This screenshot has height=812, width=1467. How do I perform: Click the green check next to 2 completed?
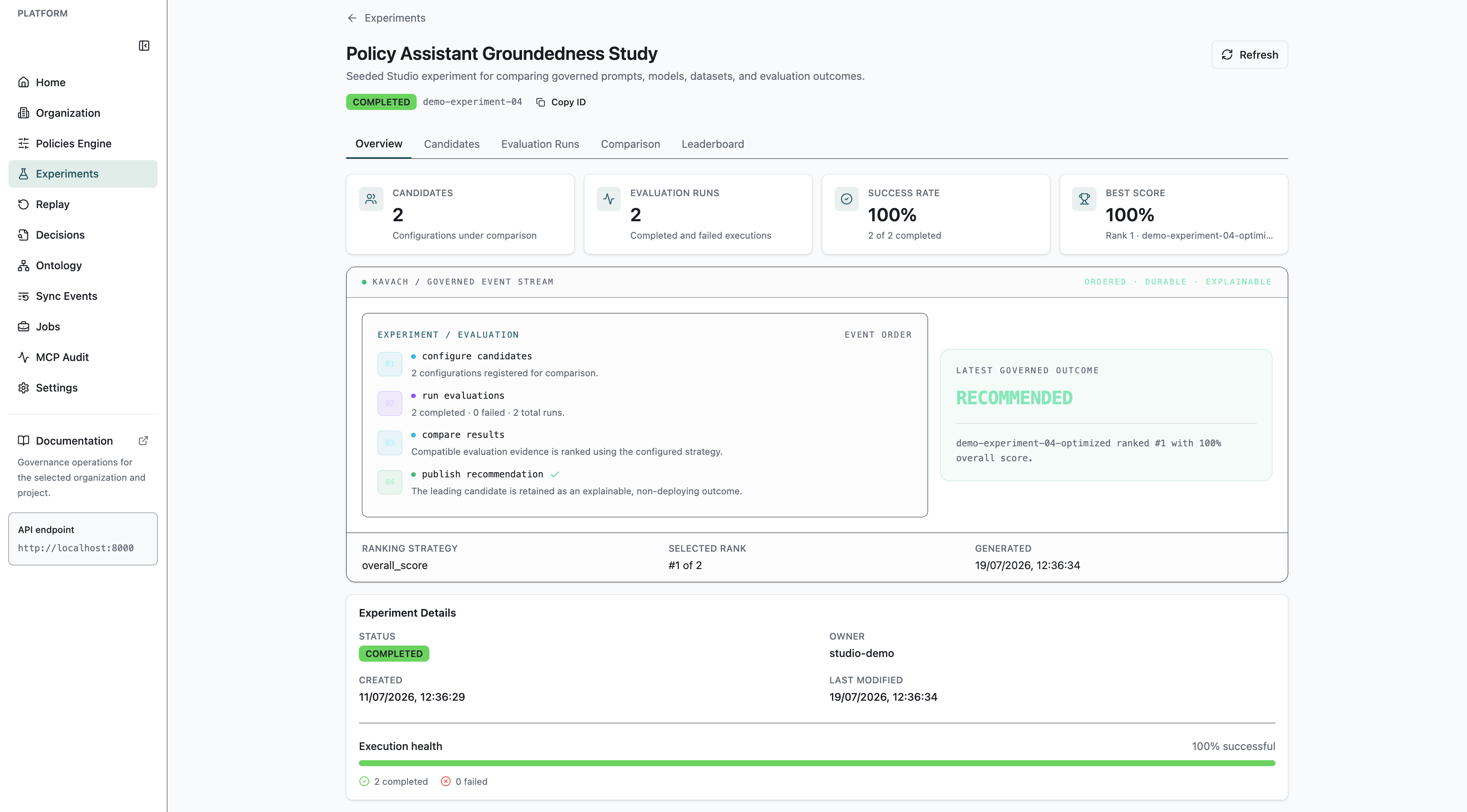coord(364,782)
